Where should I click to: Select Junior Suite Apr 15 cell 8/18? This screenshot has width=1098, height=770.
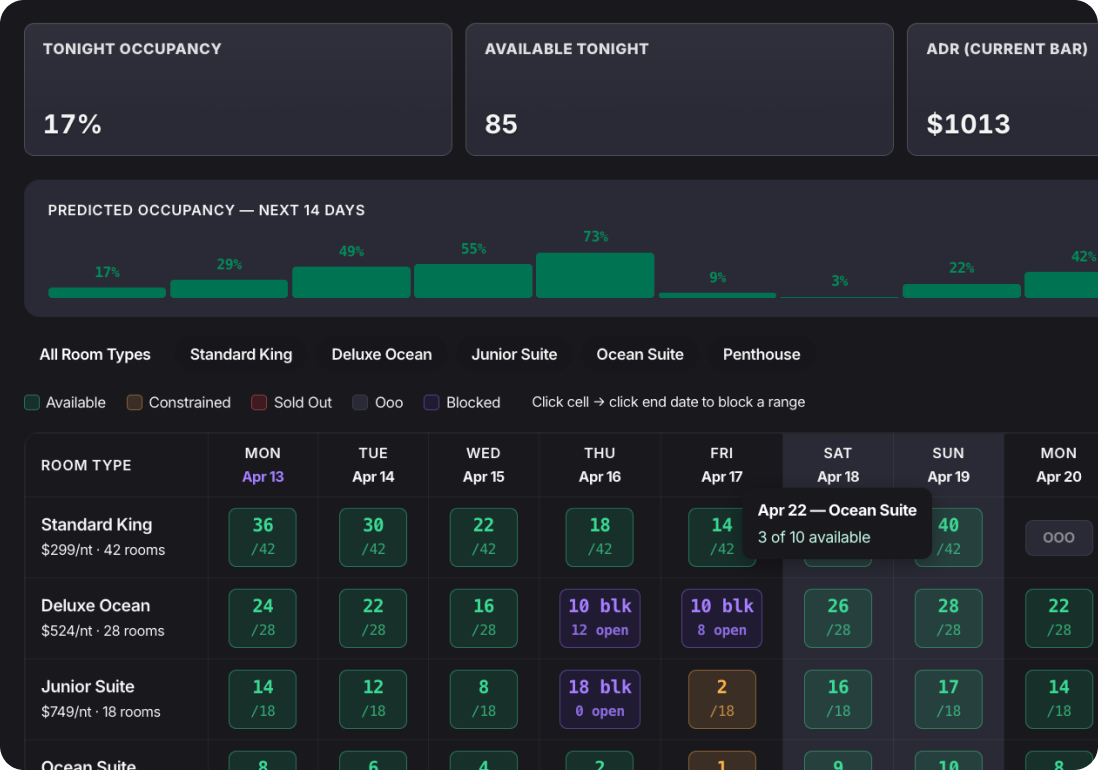pyautogui.click(x=484, y=699)
